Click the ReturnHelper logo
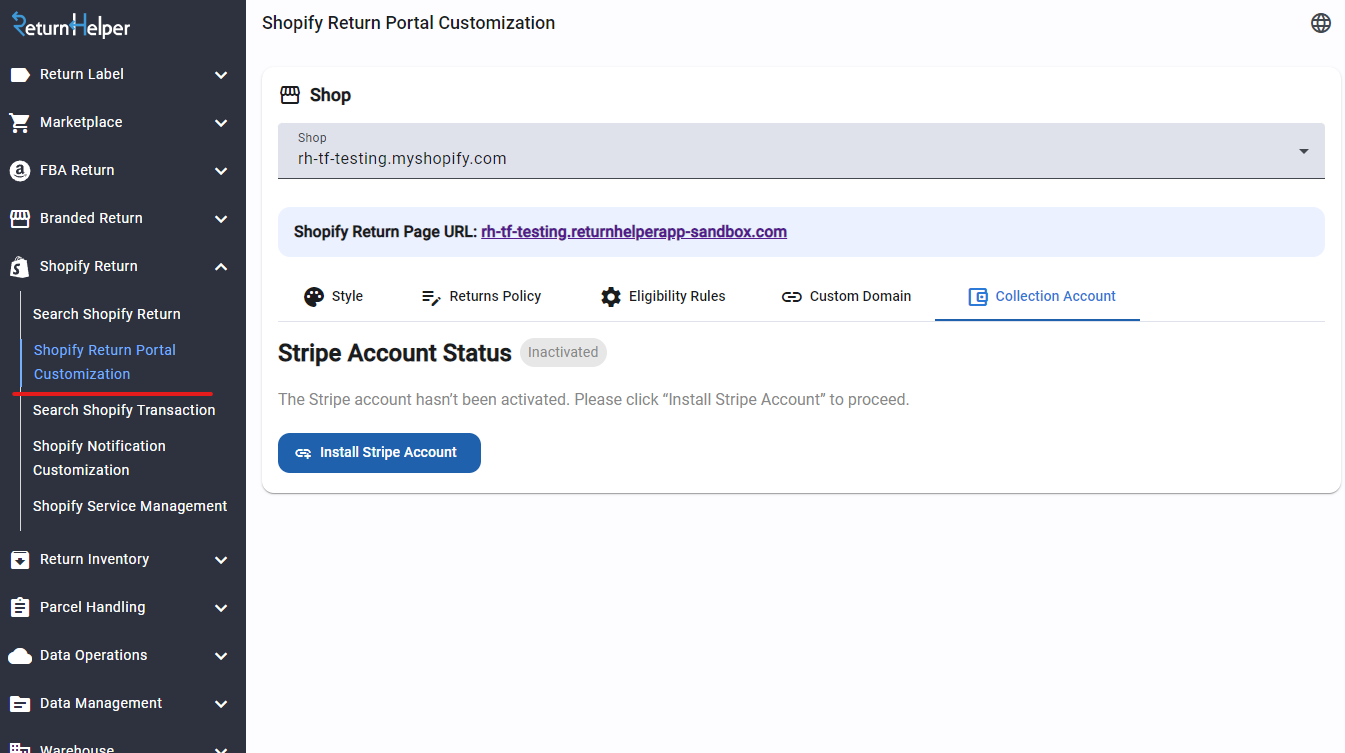The height and width of the screenshot is (753, 1345). 70,24
